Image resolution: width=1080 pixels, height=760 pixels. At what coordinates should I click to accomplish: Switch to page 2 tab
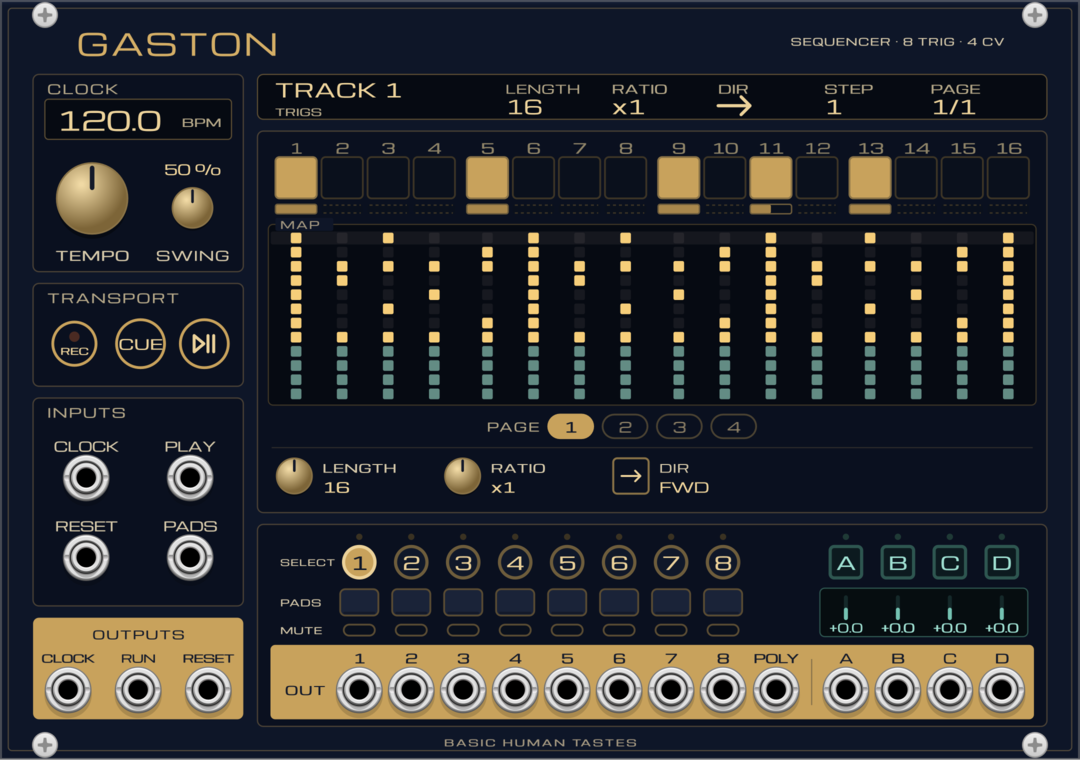tap(625, 427)
